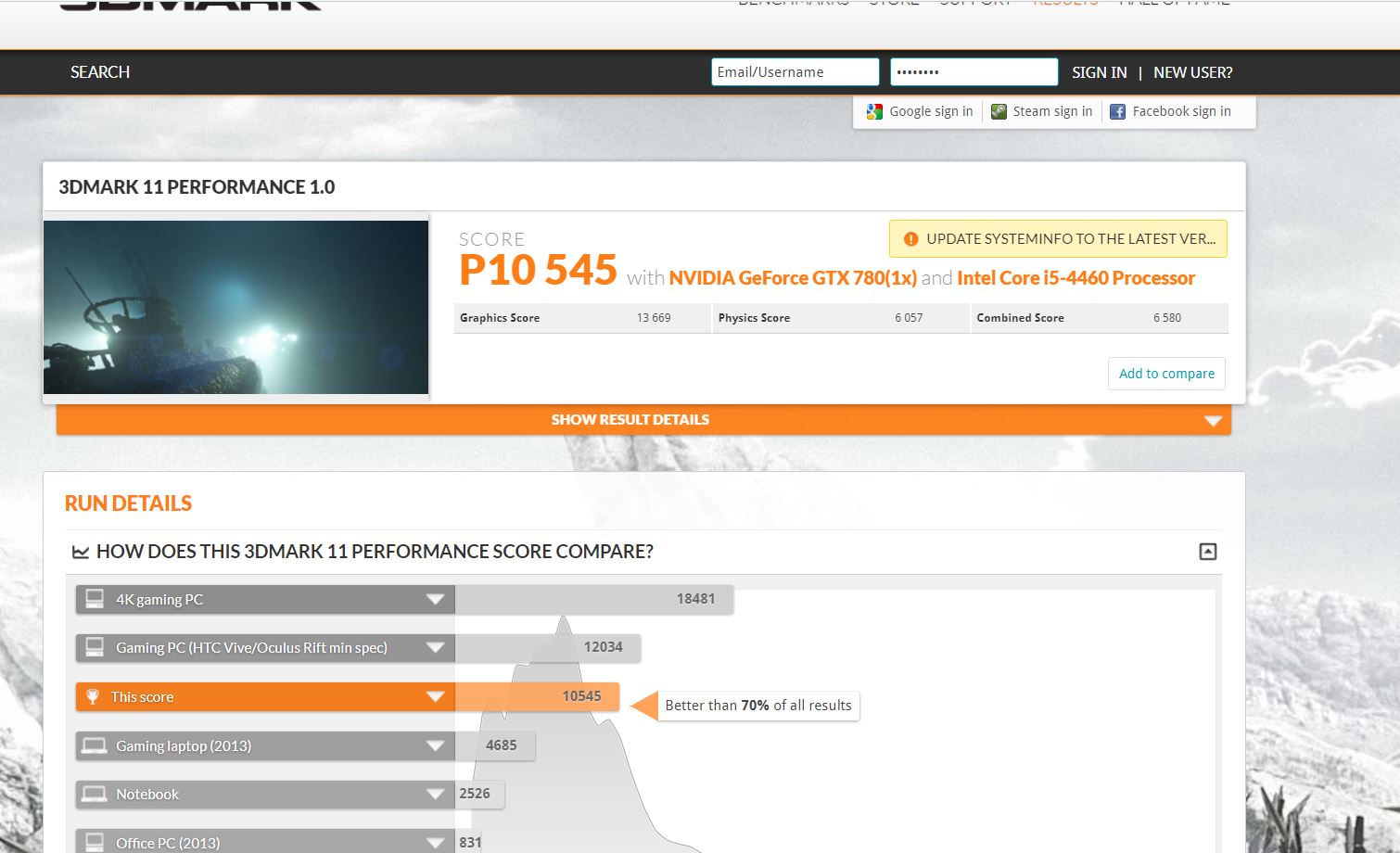Image resolution: width=1400 pixels, height=853 pixels.
Task: Click the 3DMARK 11 PERFORMANCE 1.0 heading
Action: (197, 187)
